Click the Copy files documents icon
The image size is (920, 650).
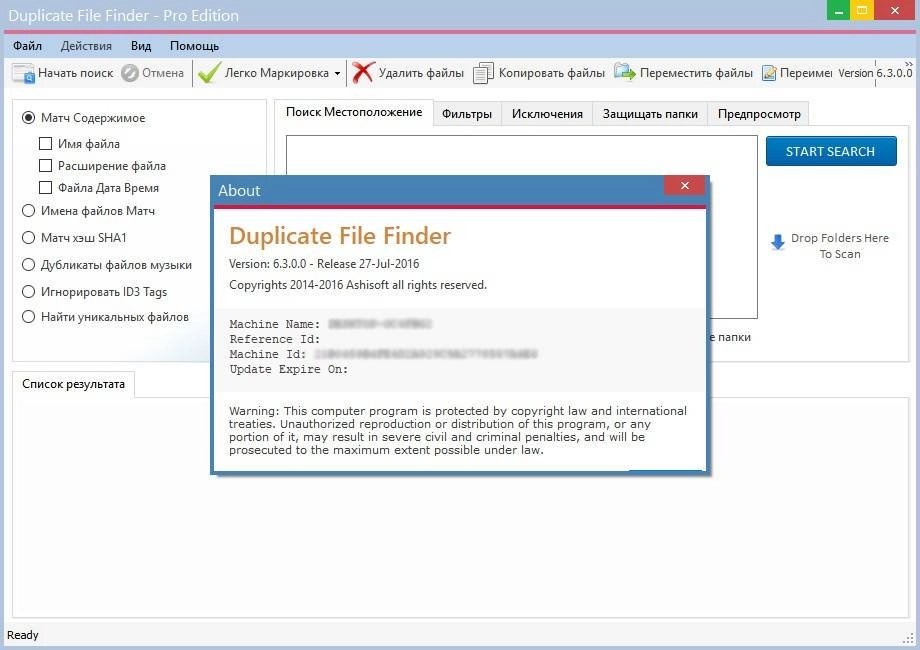[483, 73]
